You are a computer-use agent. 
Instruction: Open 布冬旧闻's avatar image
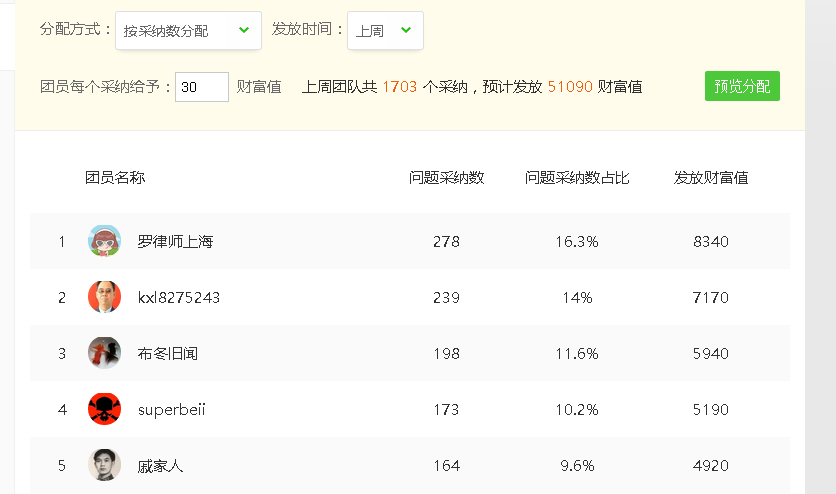point(104,353)
